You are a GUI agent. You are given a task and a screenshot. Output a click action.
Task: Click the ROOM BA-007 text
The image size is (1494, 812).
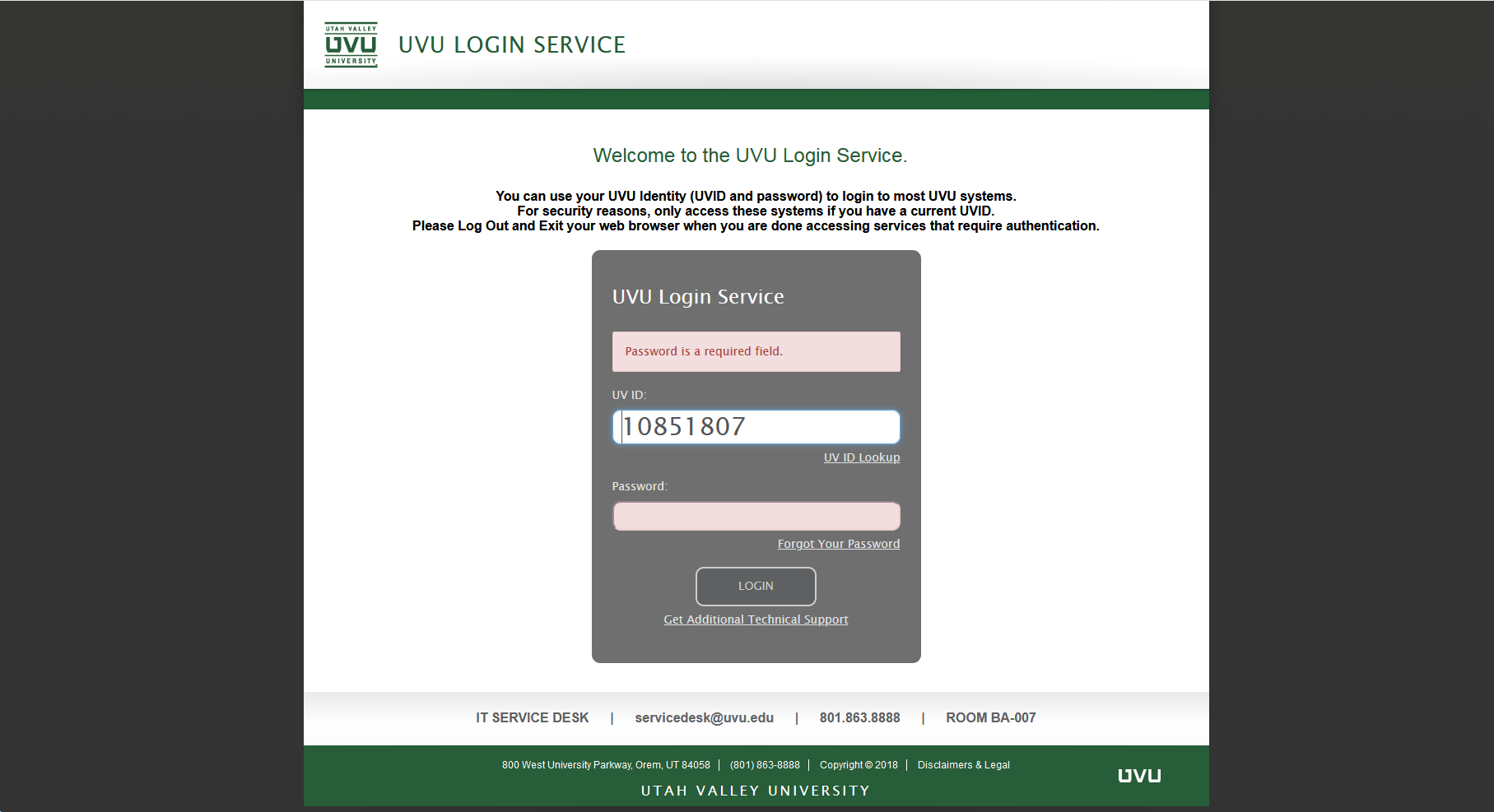990,717
